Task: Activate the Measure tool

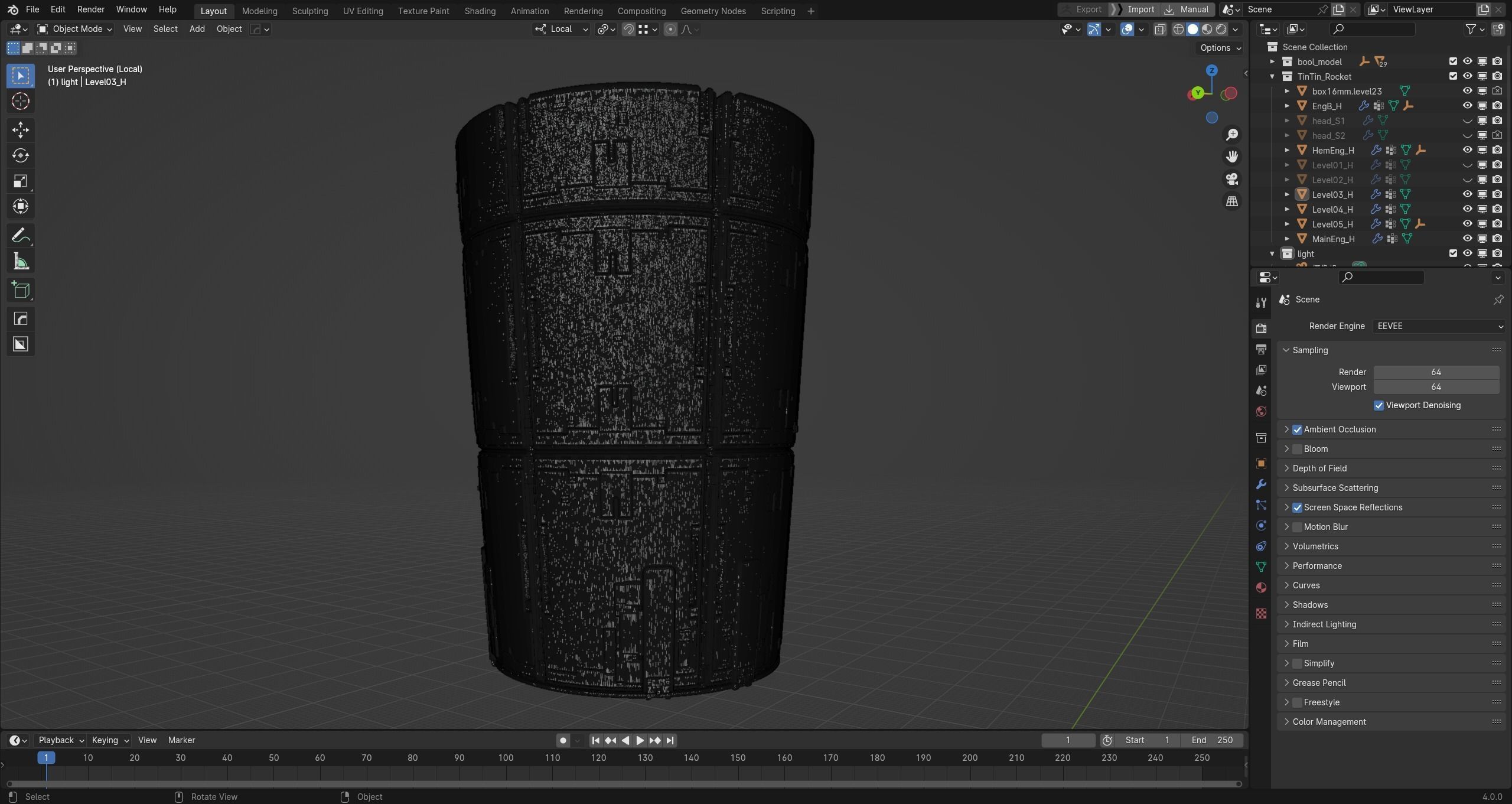Action: 21,262
